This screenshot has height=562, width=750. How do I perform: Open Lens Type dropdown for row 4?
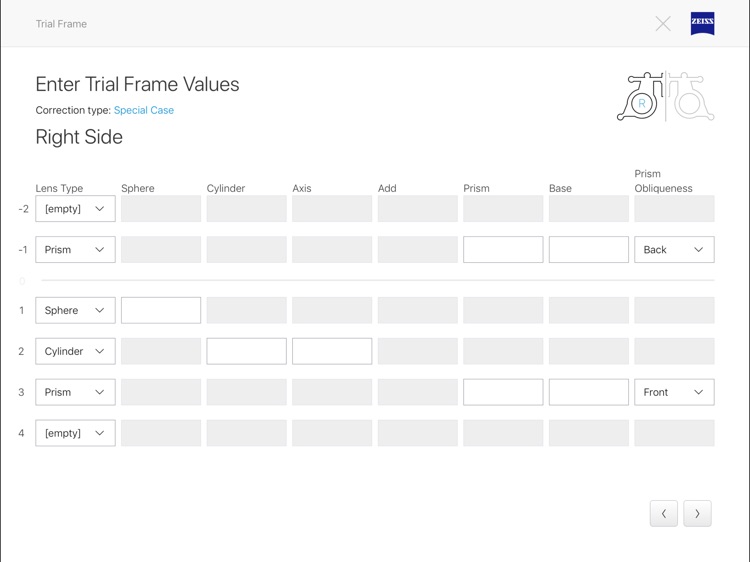pyautogui.click(x=75, y=433)
